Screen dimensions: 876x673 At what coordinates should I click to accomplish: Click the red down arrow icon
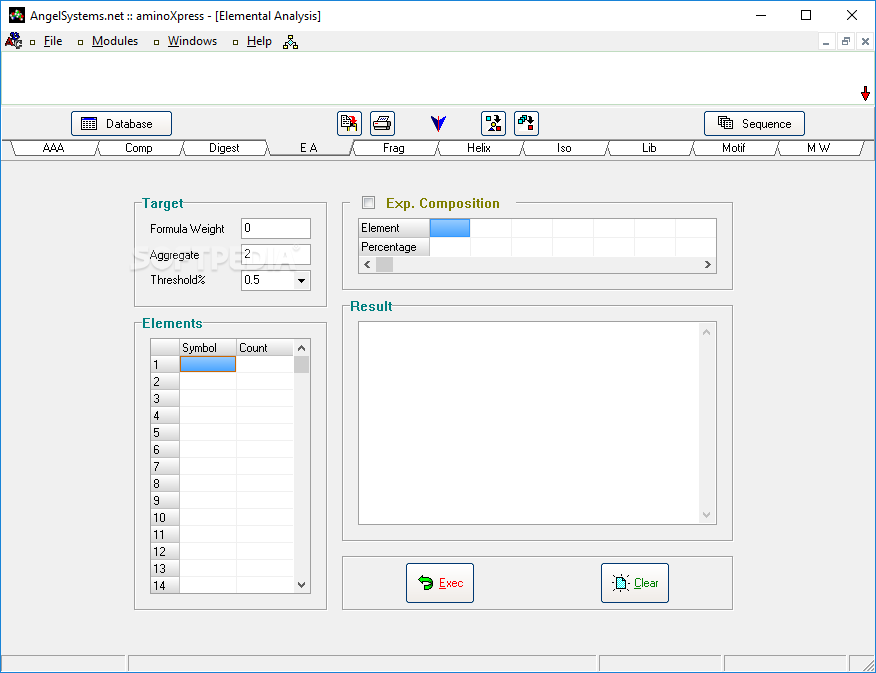tap(865, 93)
